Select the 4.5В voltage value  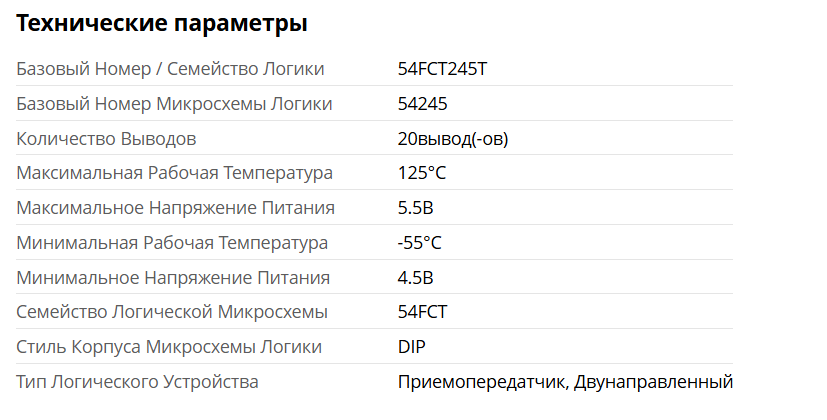click(415, 277)
